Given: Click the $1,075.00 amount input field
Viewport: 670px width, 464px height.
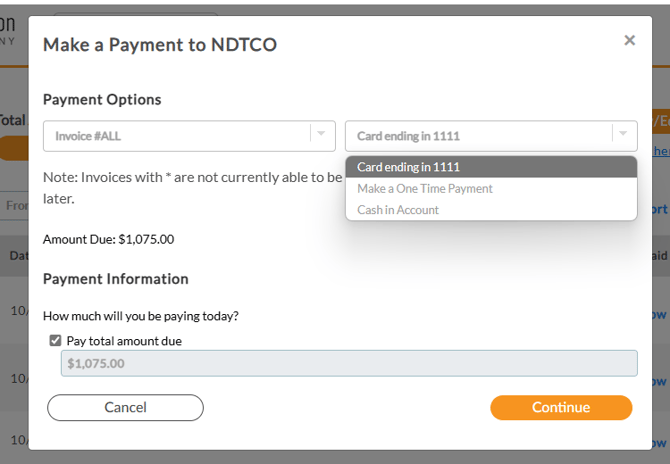Looking at the screenshot, I should (x=349, y=364).
